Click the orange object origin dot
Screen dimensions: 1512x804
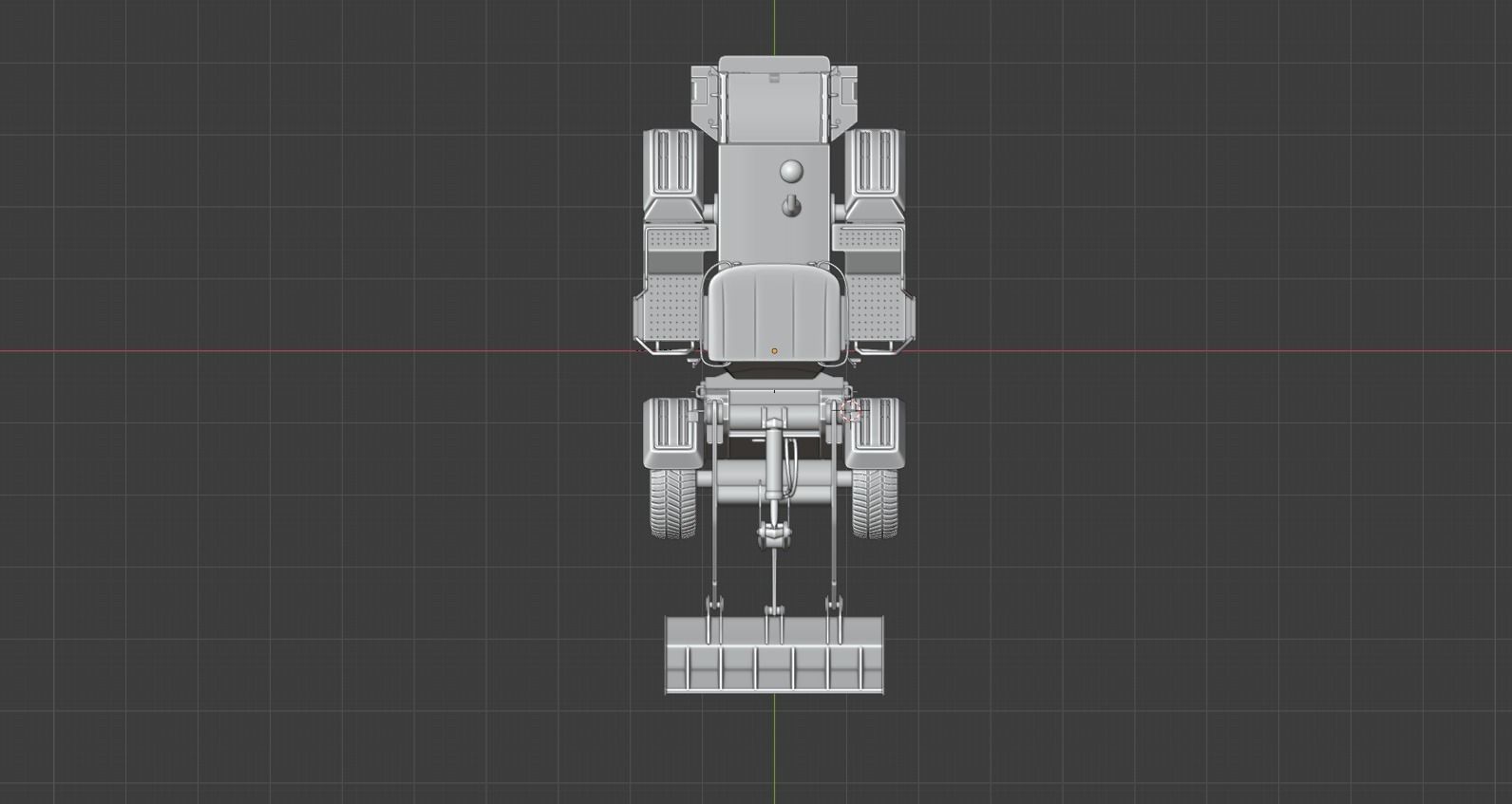coord(774,351)
